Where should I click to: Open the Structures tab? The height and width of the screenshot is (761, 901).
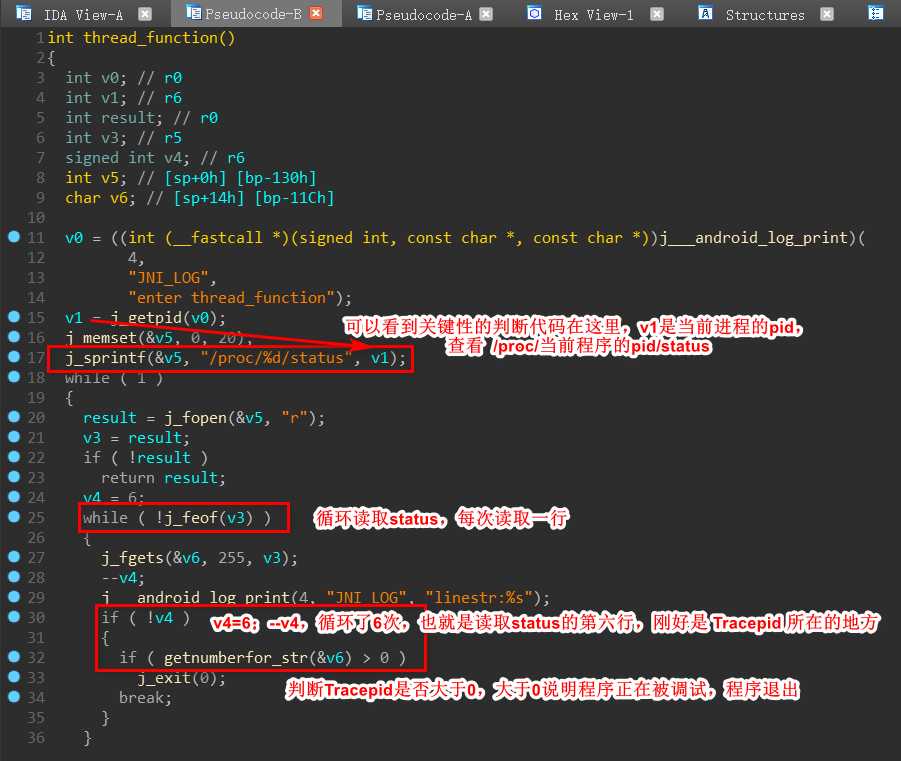tap(765, 14)
